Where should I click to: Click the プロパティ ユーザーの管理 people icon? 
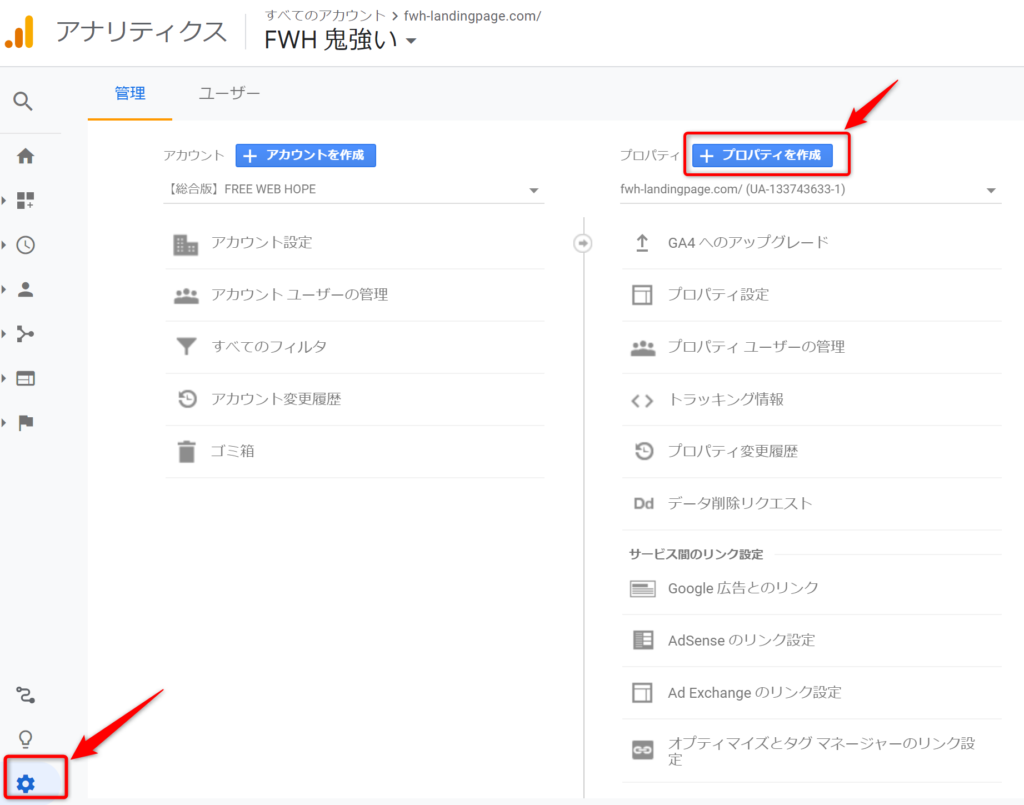643,348
